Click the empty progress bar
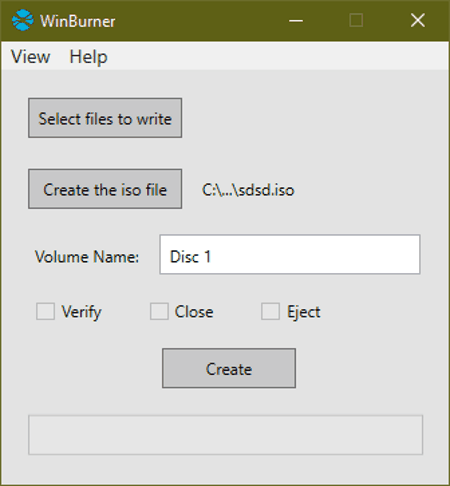This screenshot has width=450, height=486. (x=226, y=435)
